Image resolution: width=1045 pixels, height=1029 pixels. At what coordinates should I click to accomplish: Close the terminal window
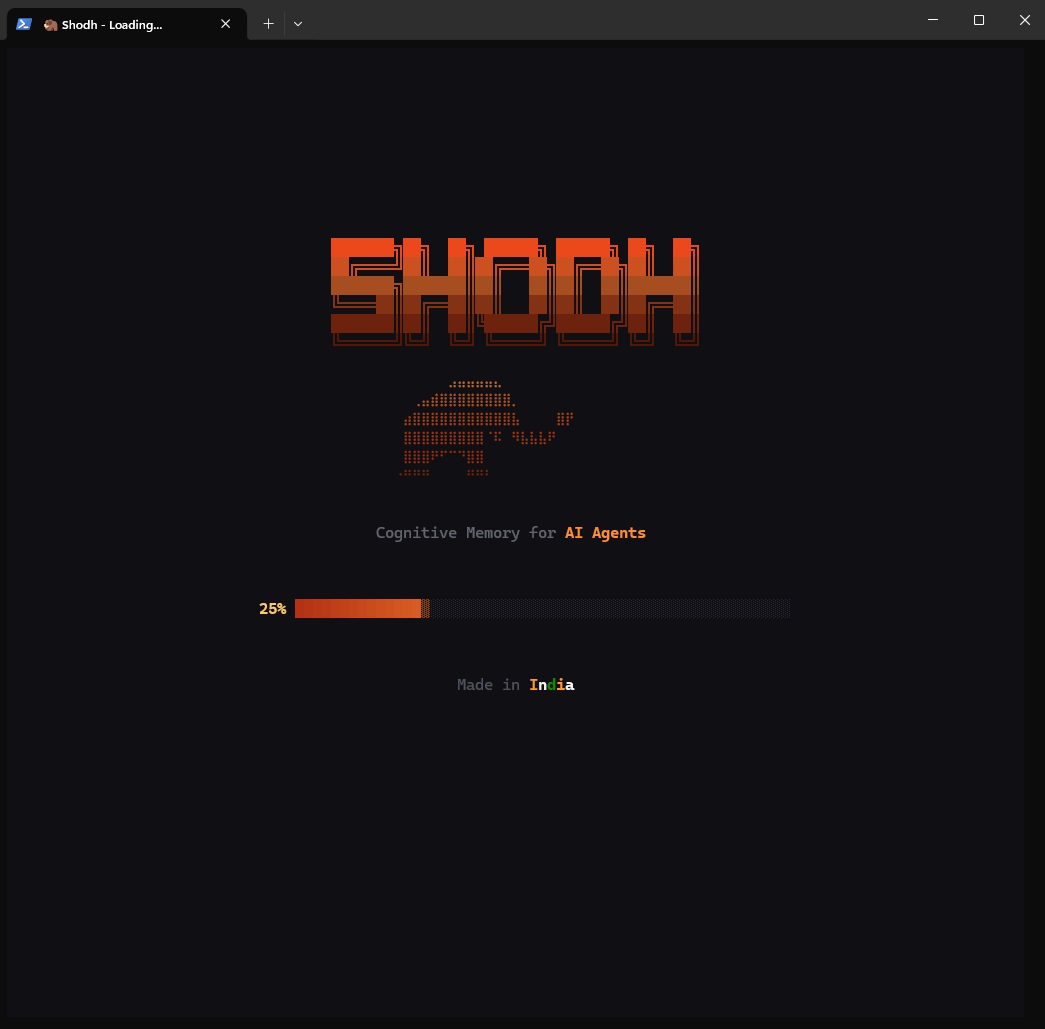tap(1024, 20)
